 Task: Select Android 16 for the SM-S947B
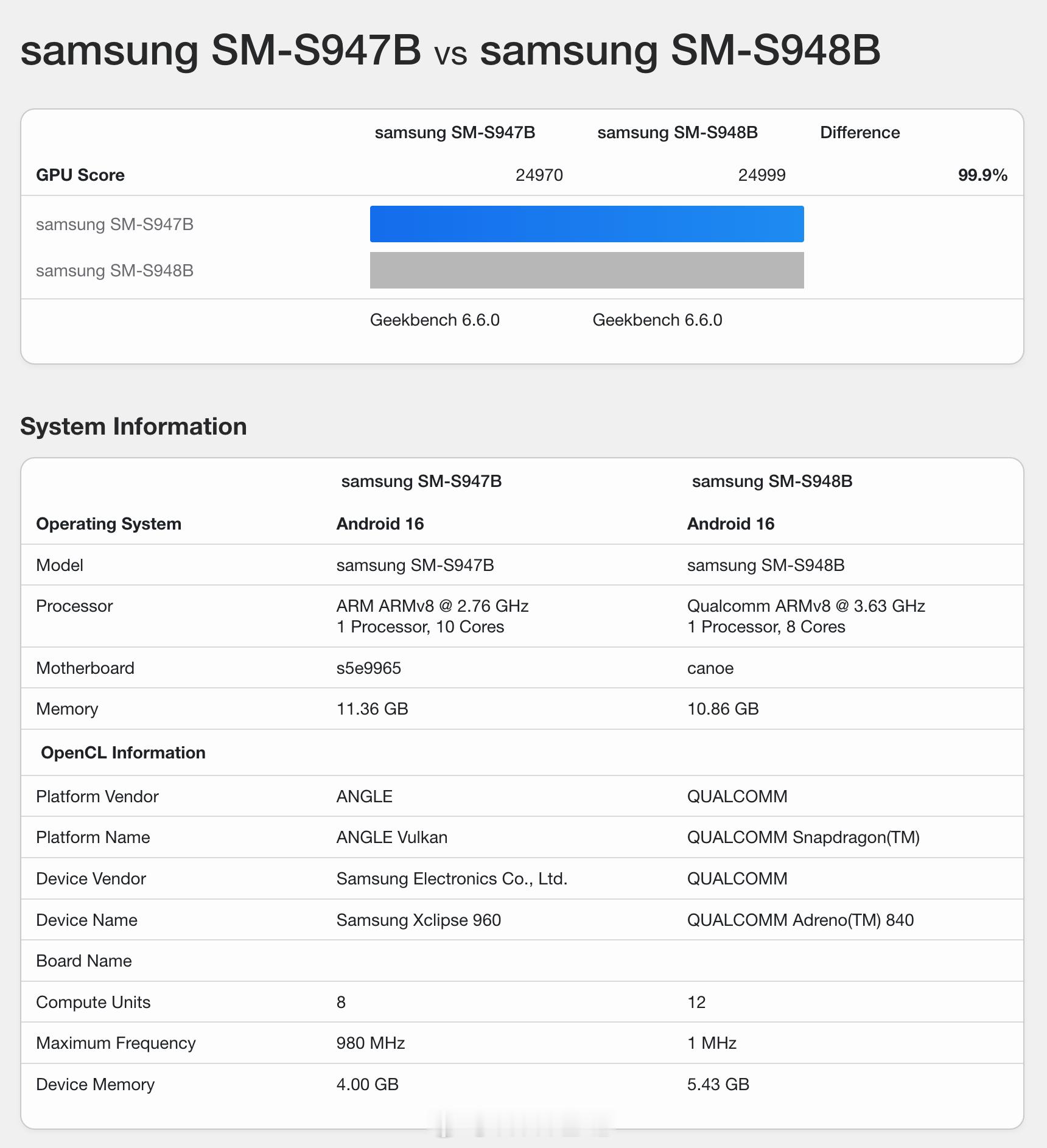coord(380,524)
